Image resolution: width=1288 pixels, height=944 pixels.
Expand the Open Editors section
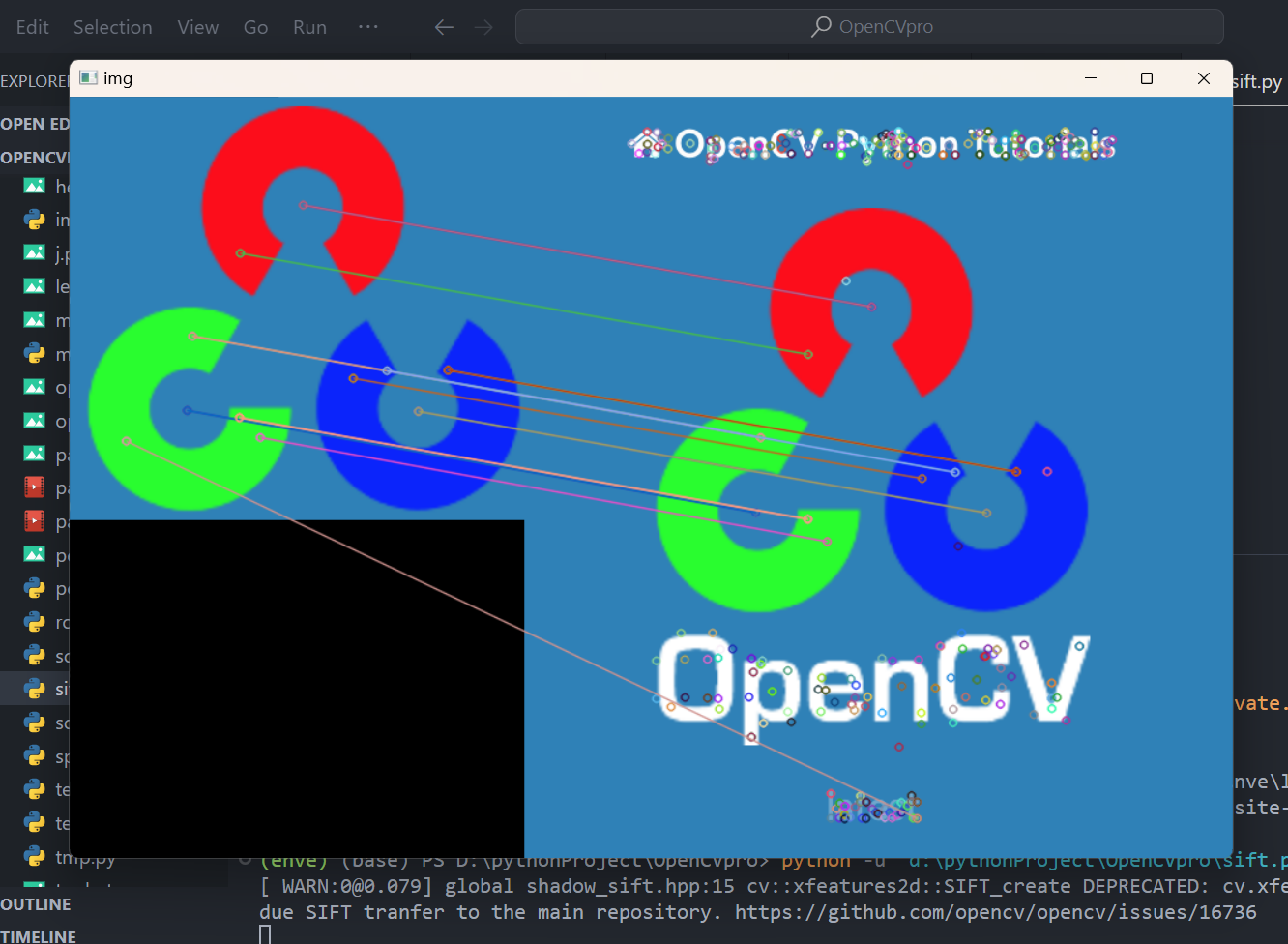click(35, 124)
